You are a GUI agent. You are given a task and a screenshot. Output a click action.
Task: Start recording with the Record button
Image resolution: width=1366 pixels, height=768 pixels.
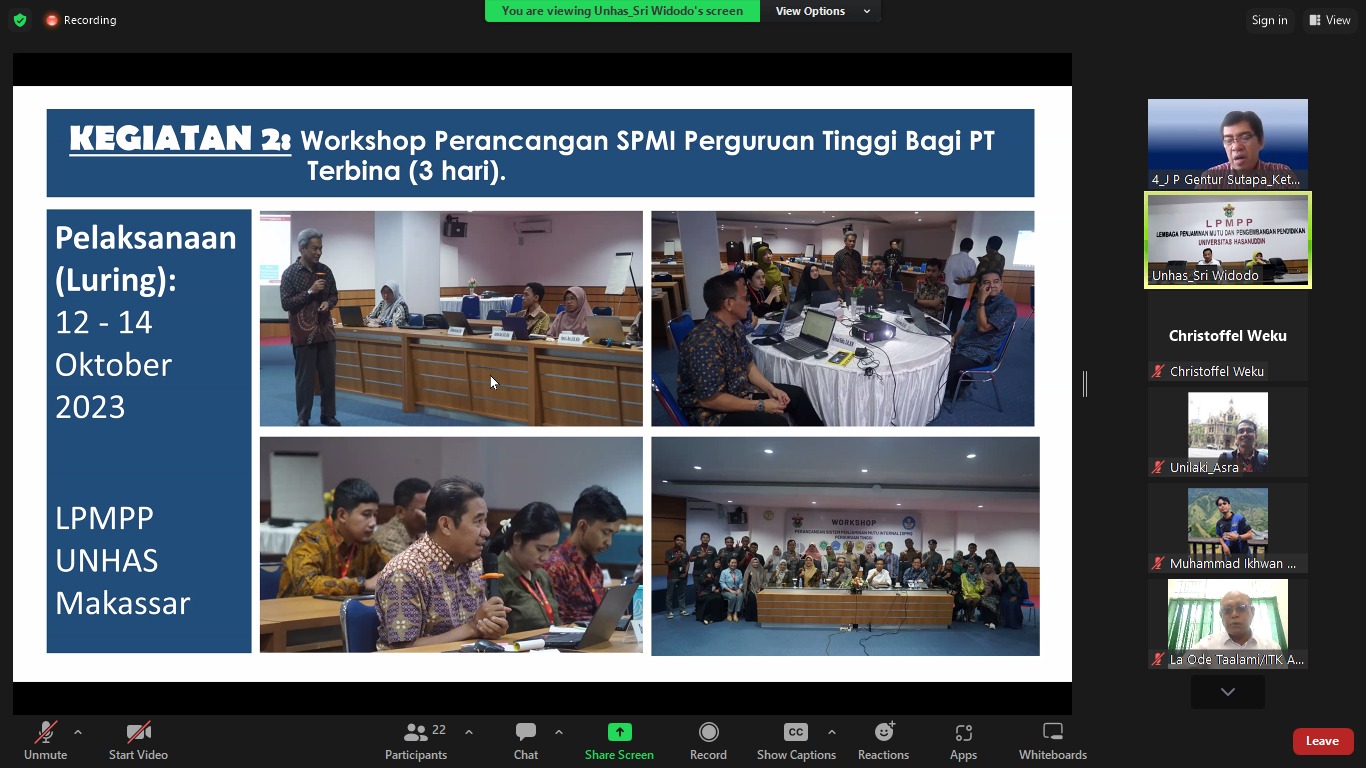coord(708,741)
